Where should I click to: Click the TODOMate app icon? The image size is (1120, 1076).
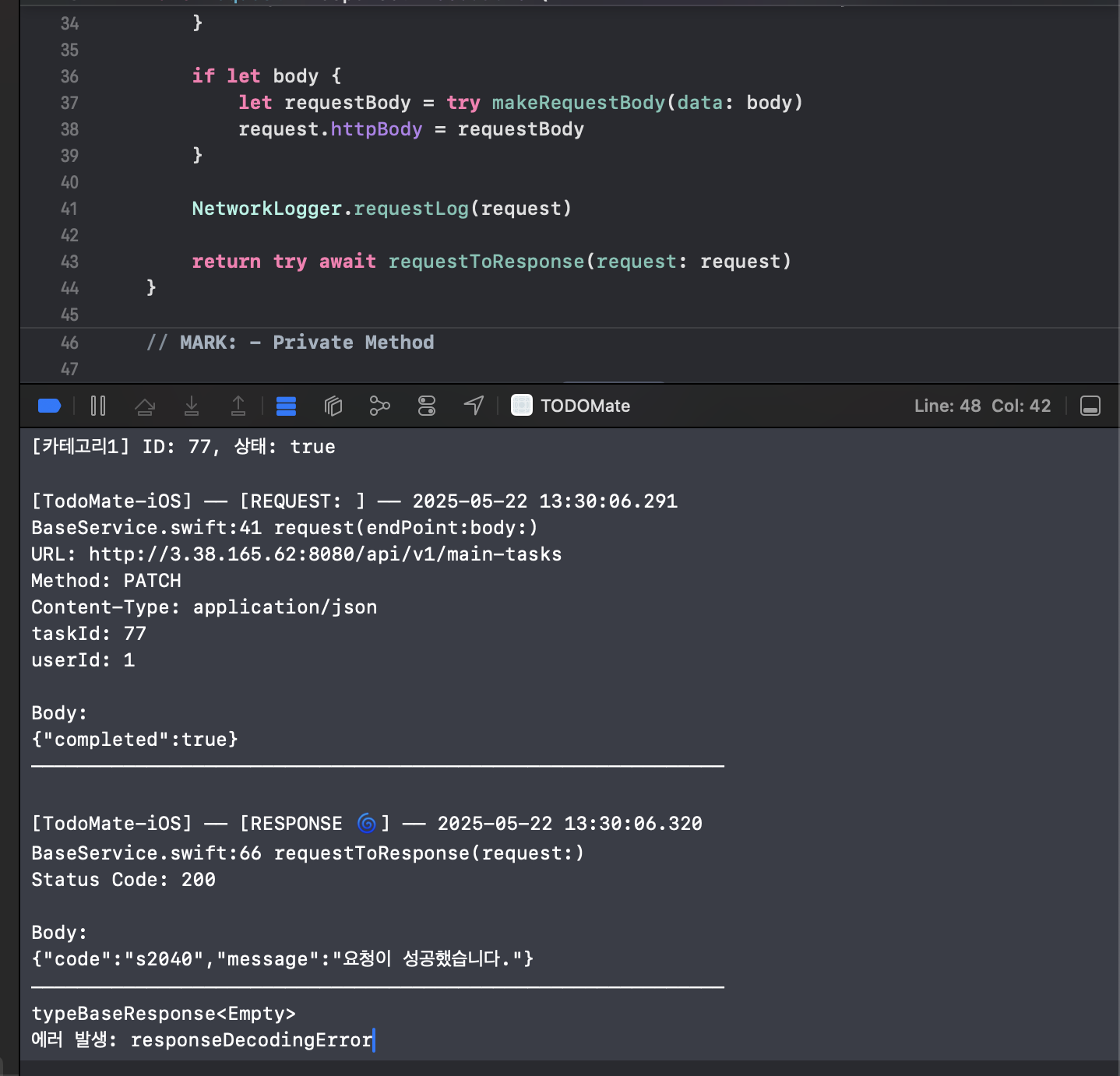point(521,405)
